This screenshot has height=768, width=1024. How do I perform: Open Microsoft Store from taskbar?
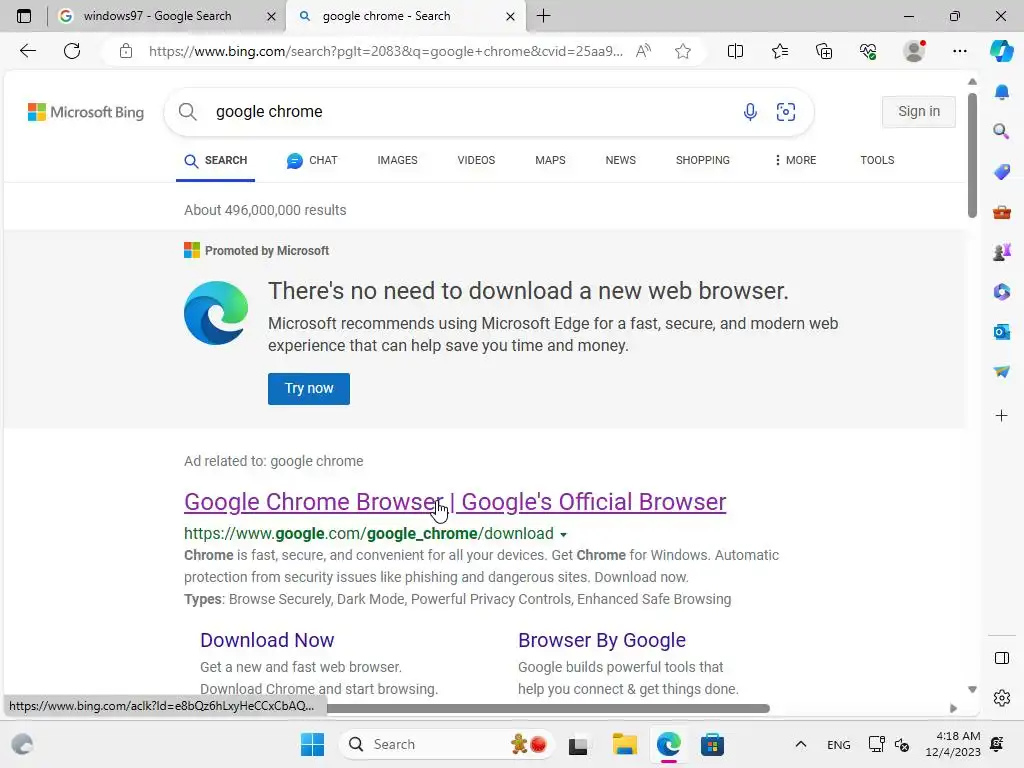pyautogui.click(x=712, y=744)
